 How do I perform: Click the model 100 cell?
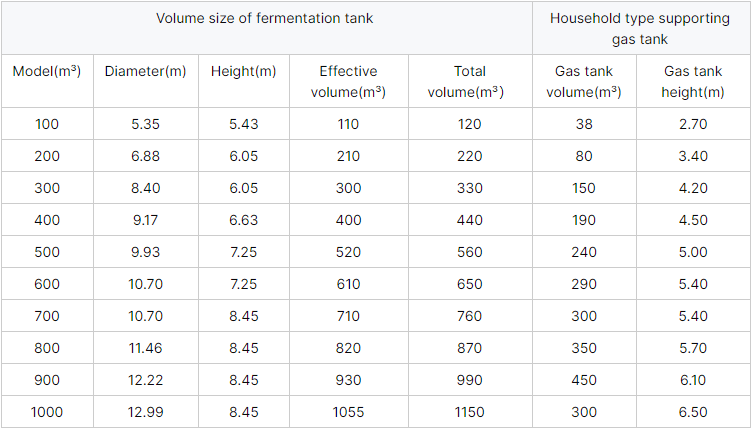tap(47, 124)
